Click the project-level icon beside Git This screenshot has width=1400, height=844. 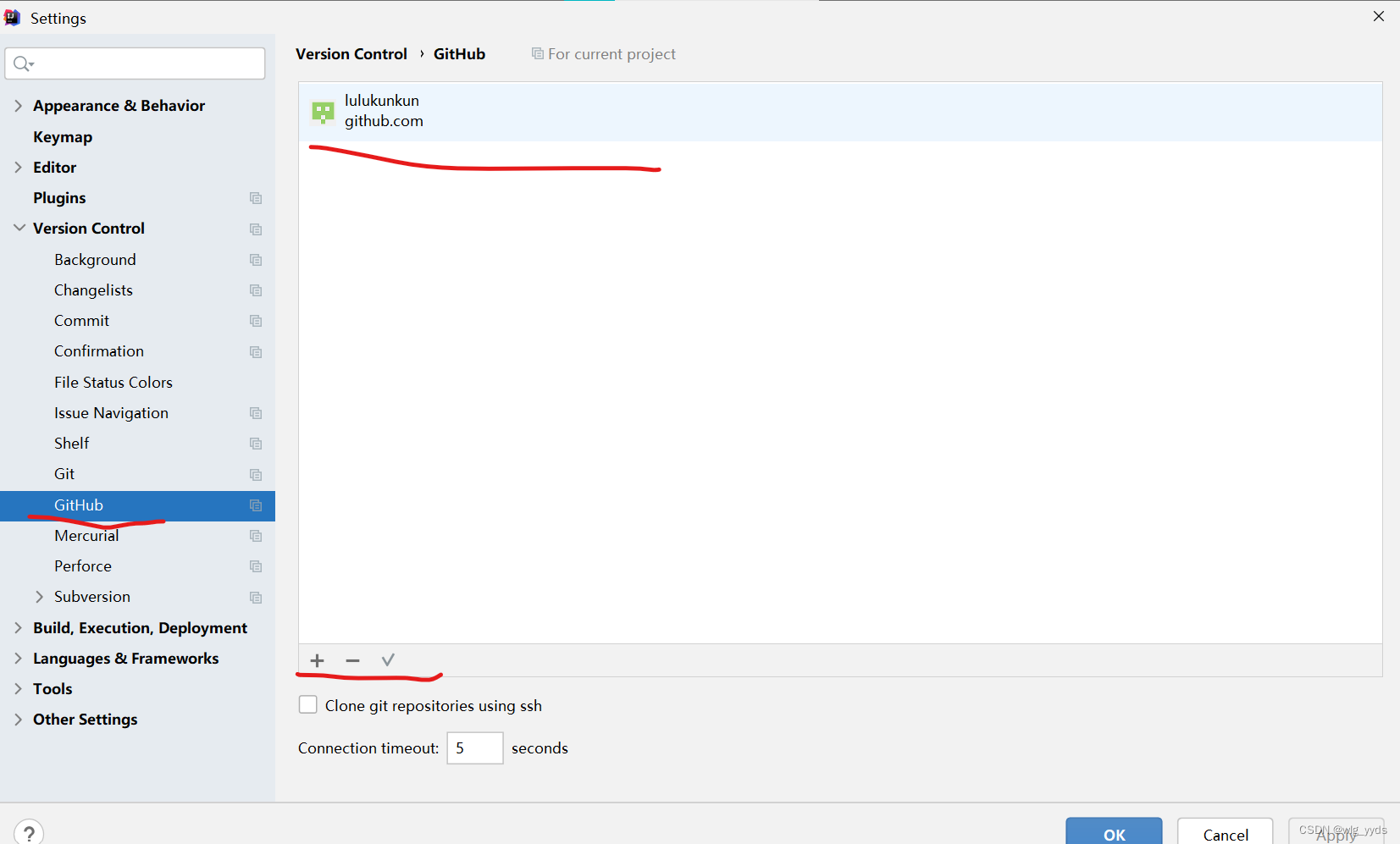click(256, 475)
